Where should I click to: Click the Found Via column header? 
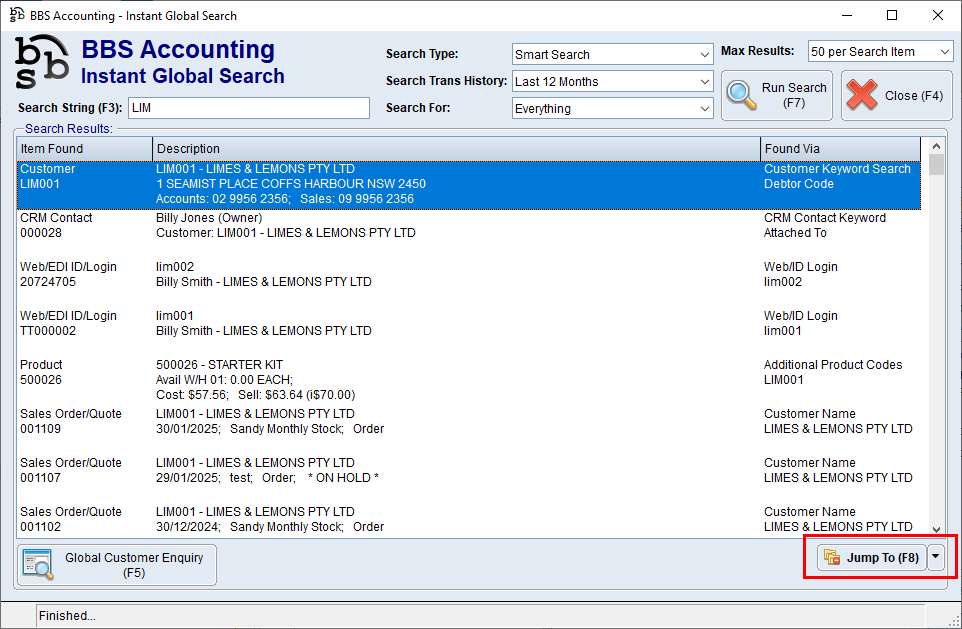pyautogui.click(x=840, y=149)
